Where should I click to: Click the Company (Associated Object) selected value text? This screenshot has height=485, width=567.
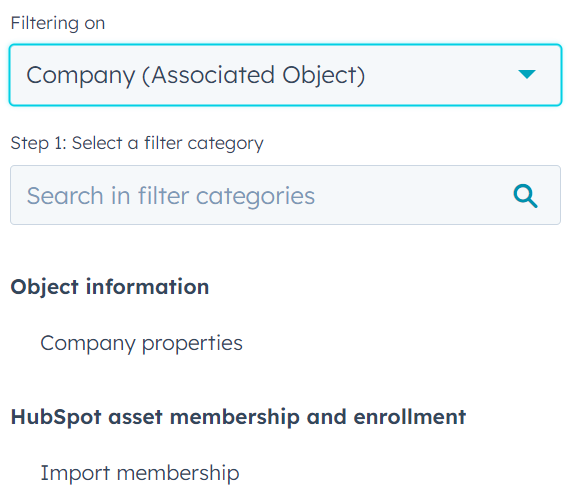[196, 75]
